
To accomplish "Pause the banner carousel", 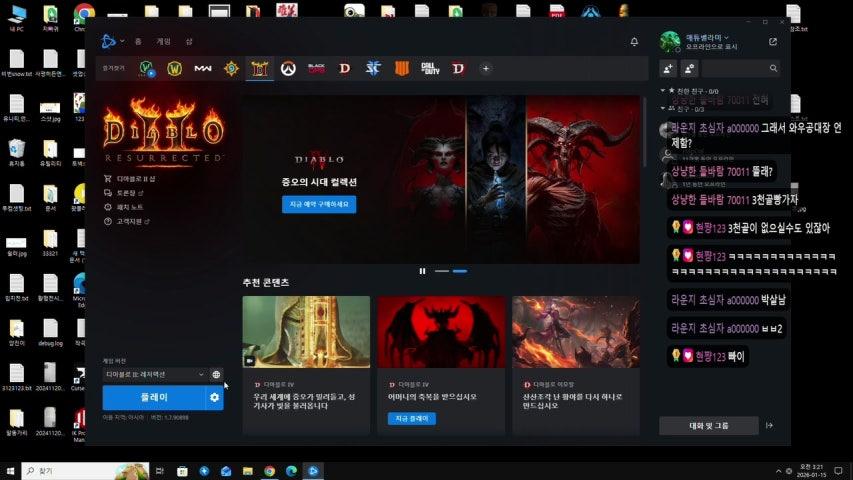I will 422,271.
